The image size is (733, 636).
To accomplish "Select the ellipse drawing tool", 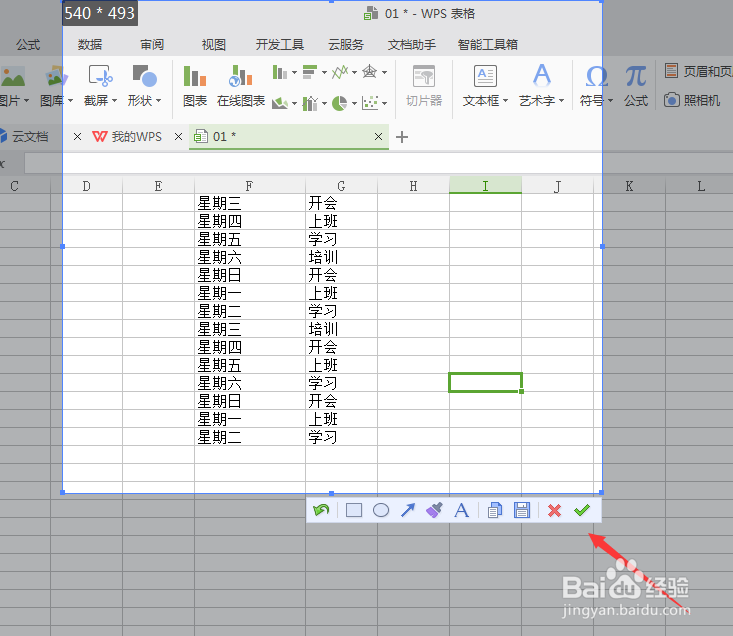I will point(381,510).
